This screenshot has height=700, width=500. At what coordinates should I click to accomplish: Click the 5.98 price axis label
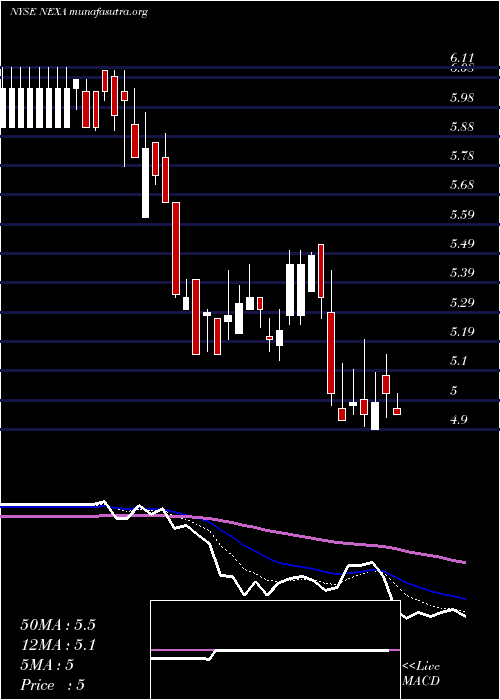pos(462,98)
